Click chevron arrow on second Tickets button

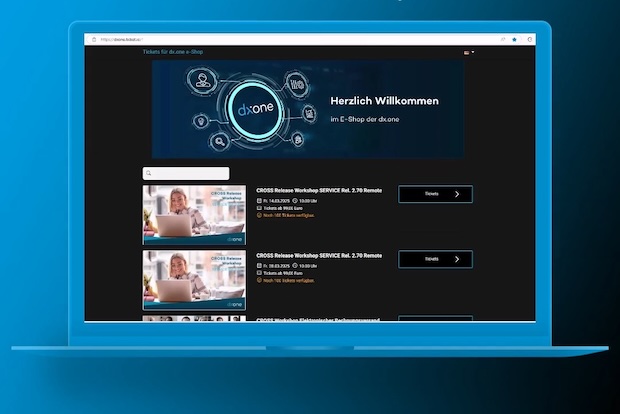tap(457, 259)
